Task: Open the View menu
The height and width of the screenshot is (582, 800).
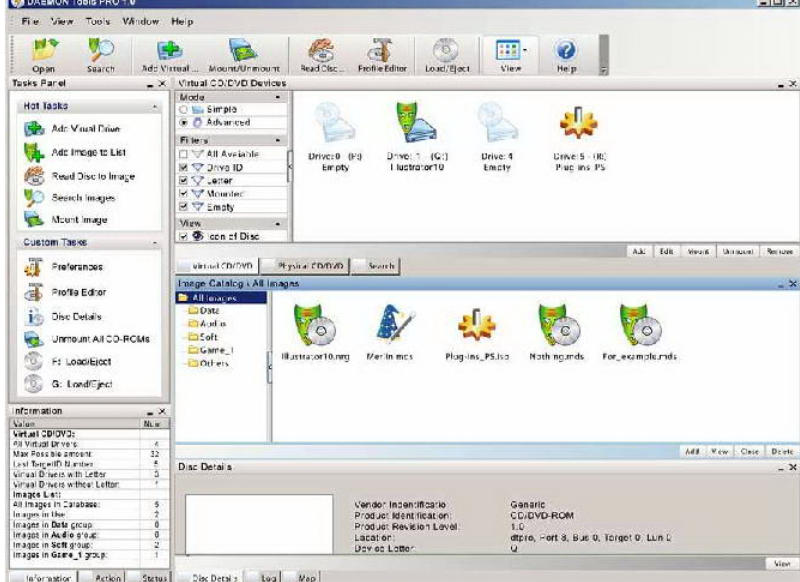Action: pos(62,21)
